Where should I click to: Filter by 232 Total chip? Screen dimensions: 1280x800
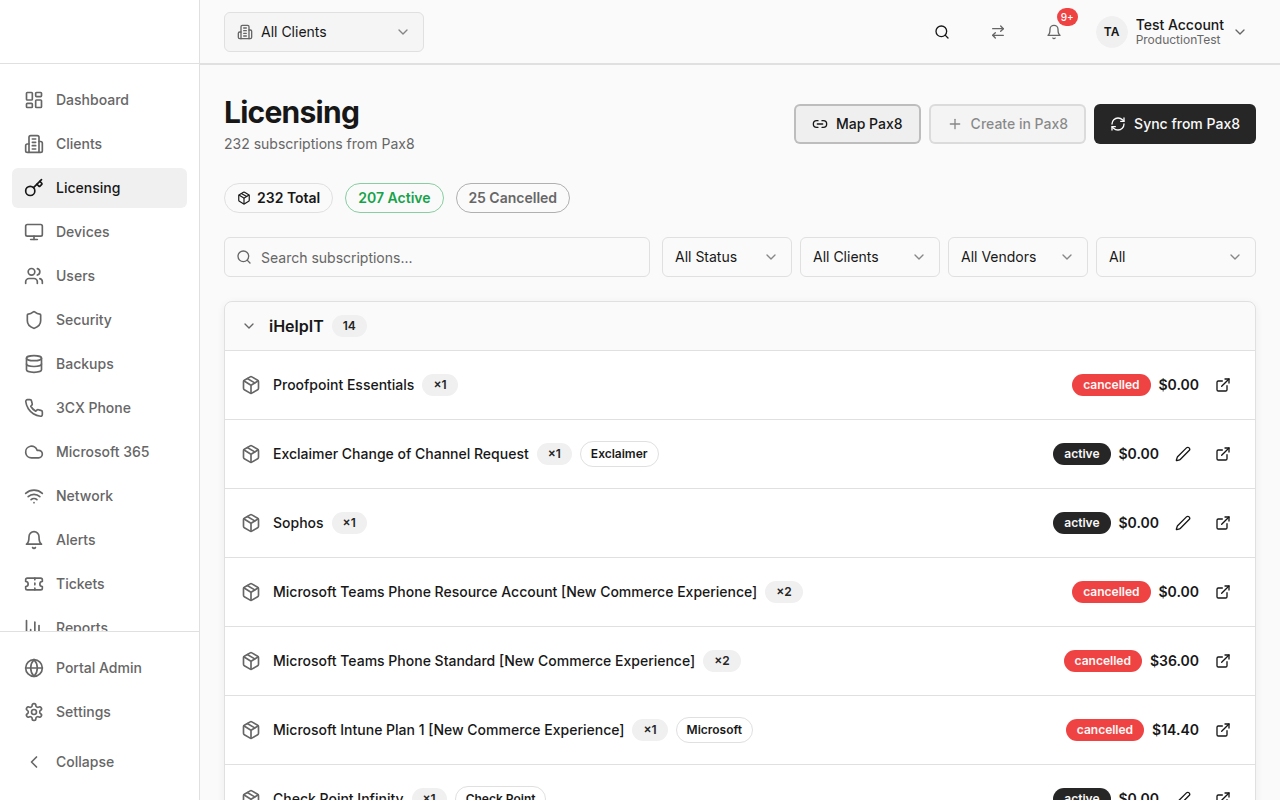[x=278, y=198]
